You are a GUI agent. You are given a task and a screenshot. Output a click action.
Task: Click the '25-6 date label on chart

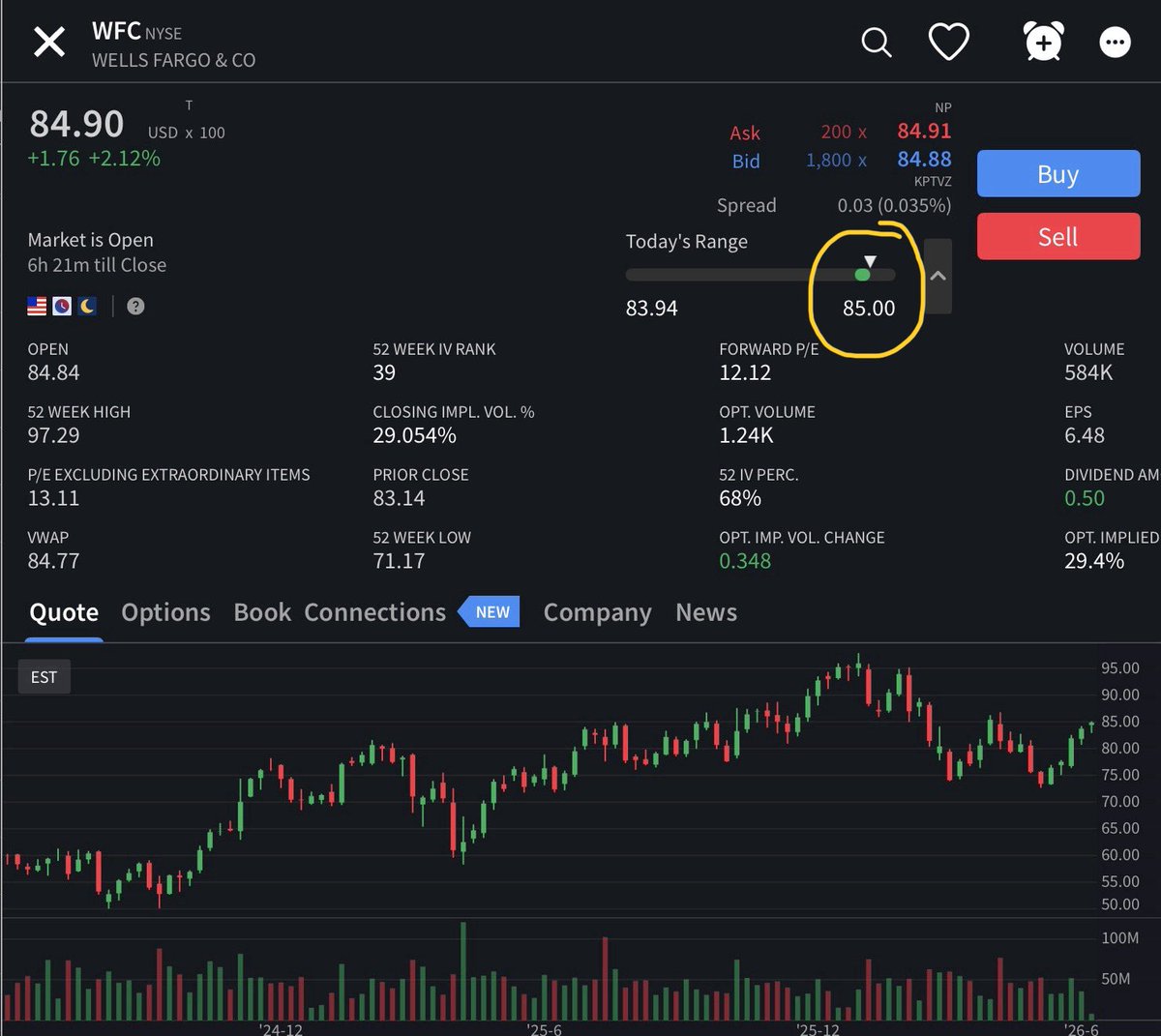pos(544,1028)
